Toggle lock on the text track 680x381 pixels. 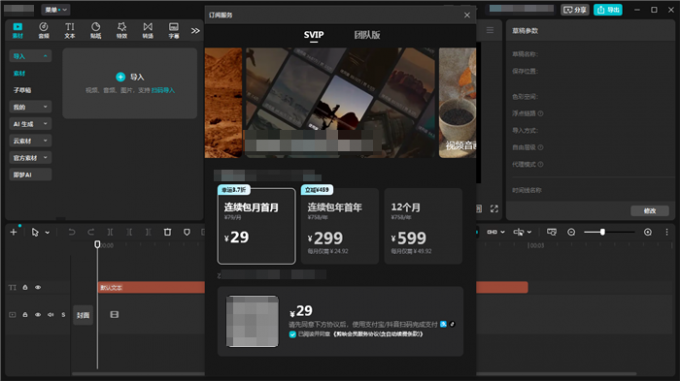click(25, 287)
